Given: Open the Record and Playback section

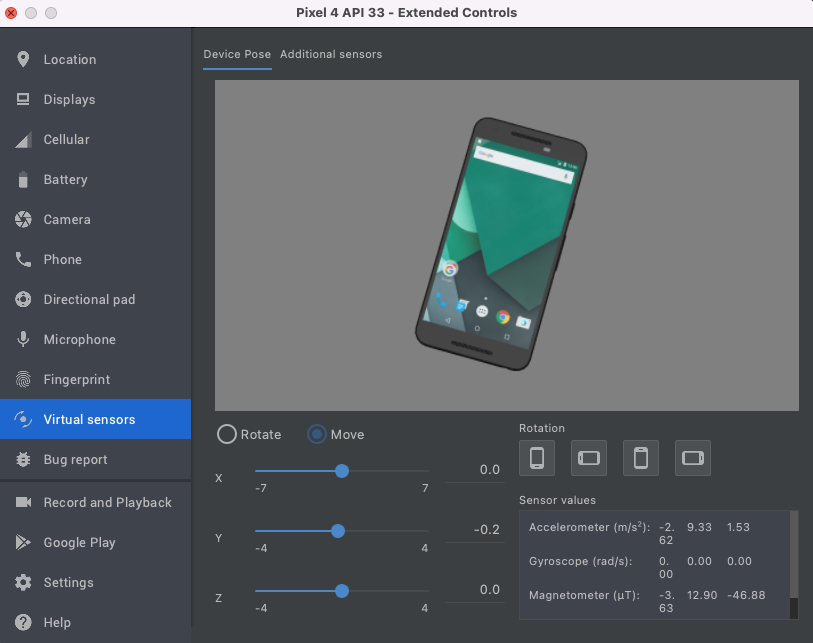Looking at the screenshot, I should coord(95,502).
